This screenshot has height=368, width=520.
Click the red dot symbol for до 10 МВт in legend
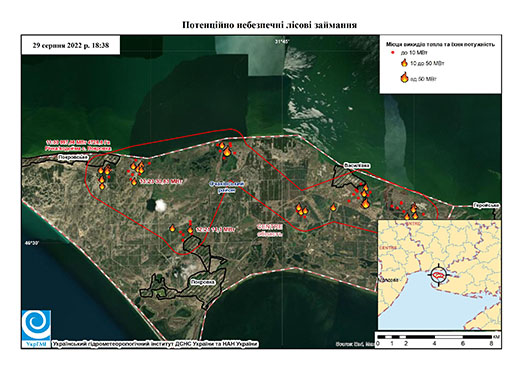[x=393, y=53]
